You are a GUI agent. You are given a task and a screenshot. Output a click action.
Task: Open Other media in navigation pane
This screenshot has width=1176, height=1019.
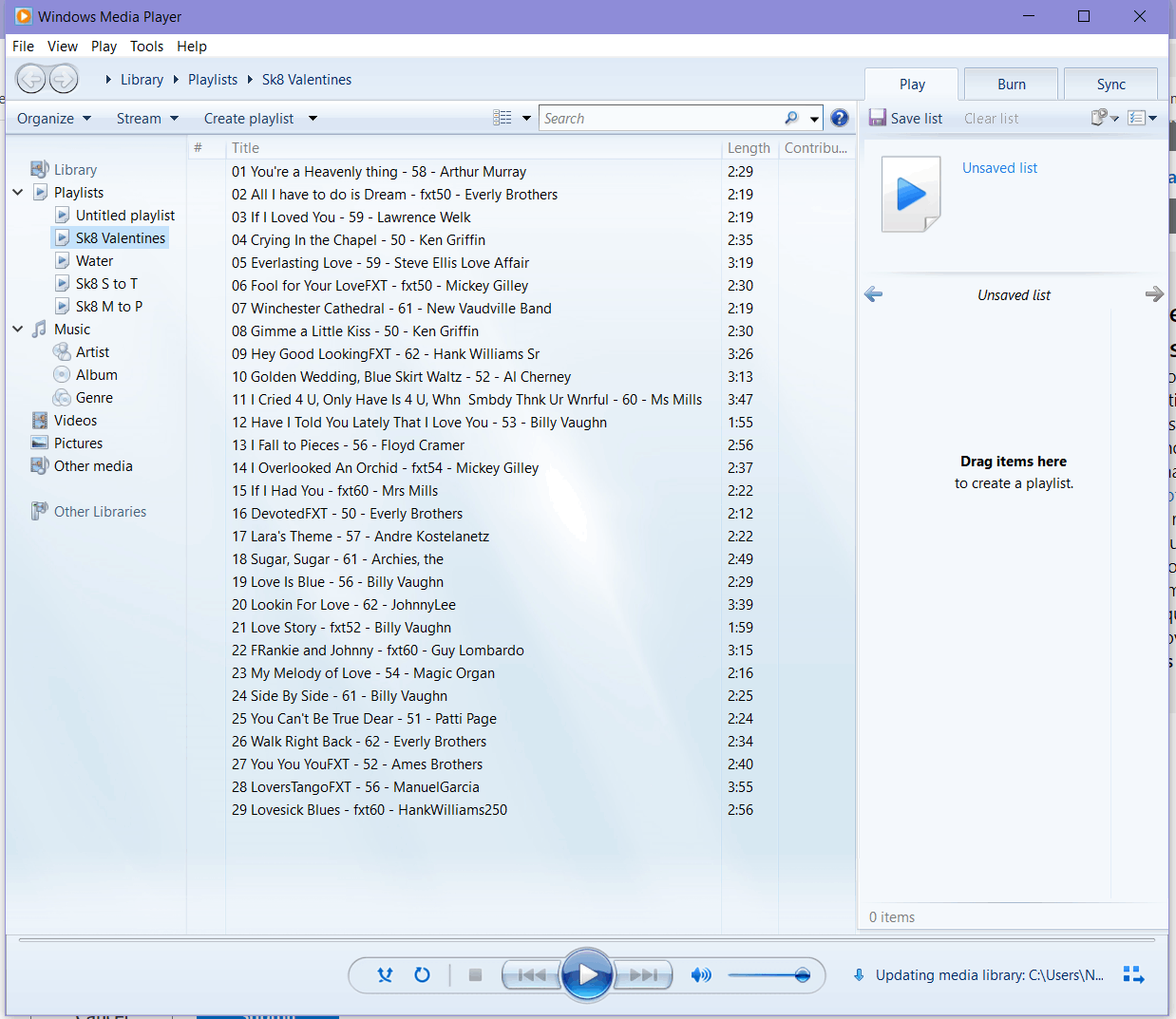click(x=93, y=465)
